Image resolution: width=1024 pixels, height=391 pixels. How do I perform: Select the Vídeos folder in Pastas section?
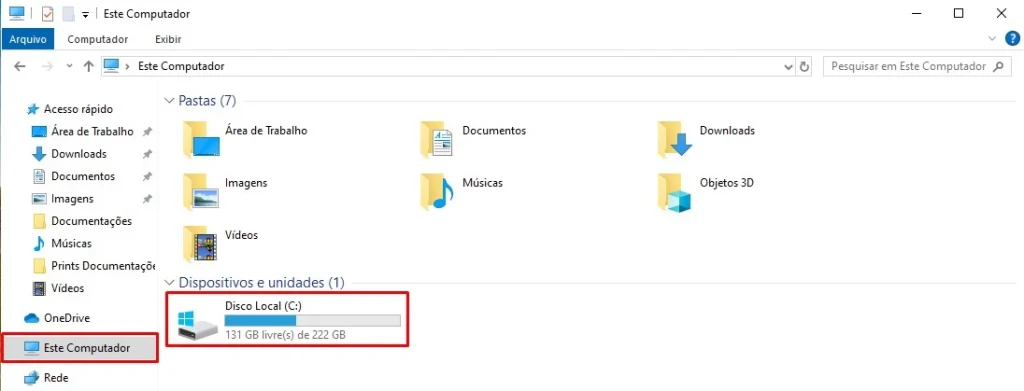point(200,243)
